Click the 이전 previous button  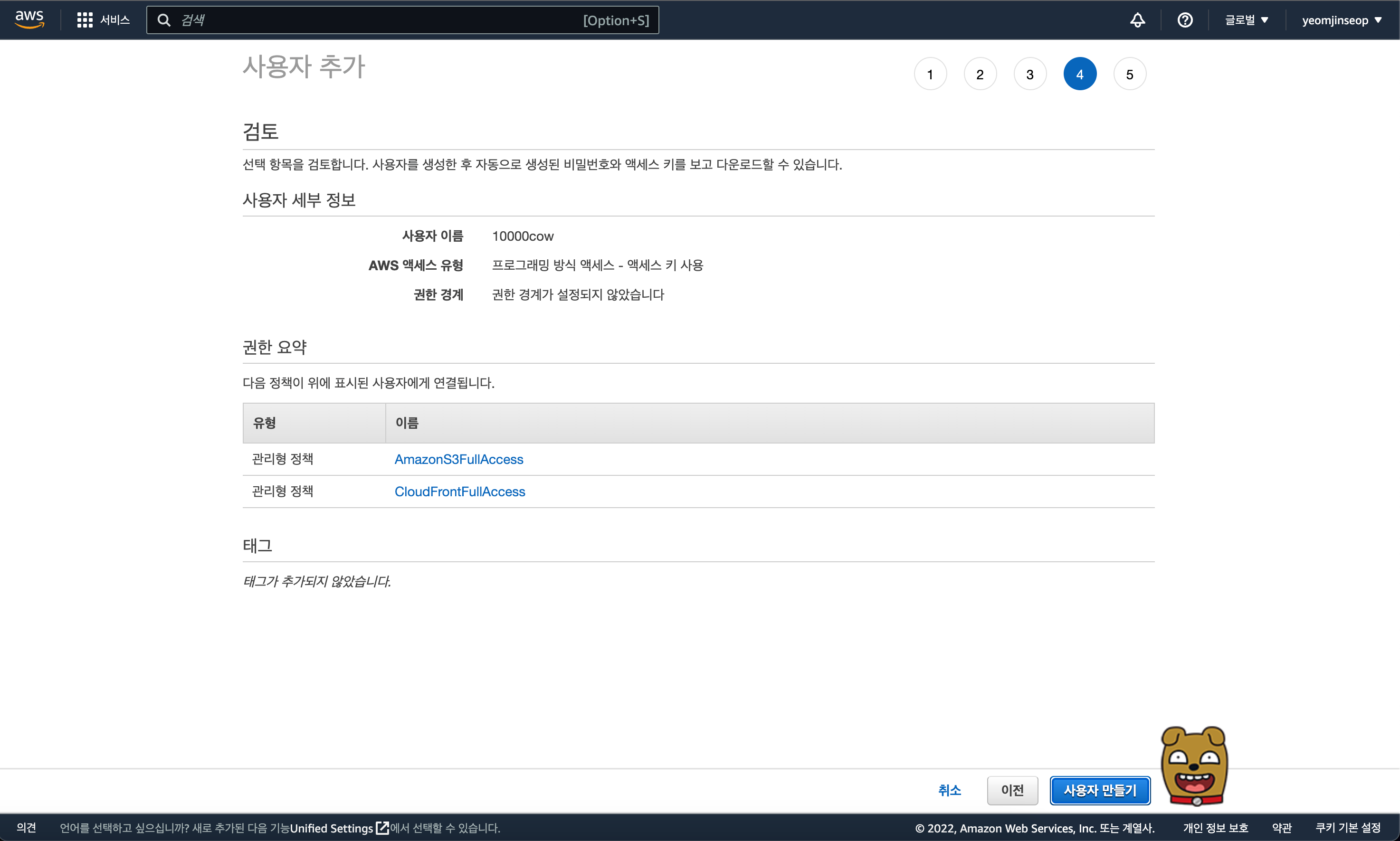(x=1012, y=790)
